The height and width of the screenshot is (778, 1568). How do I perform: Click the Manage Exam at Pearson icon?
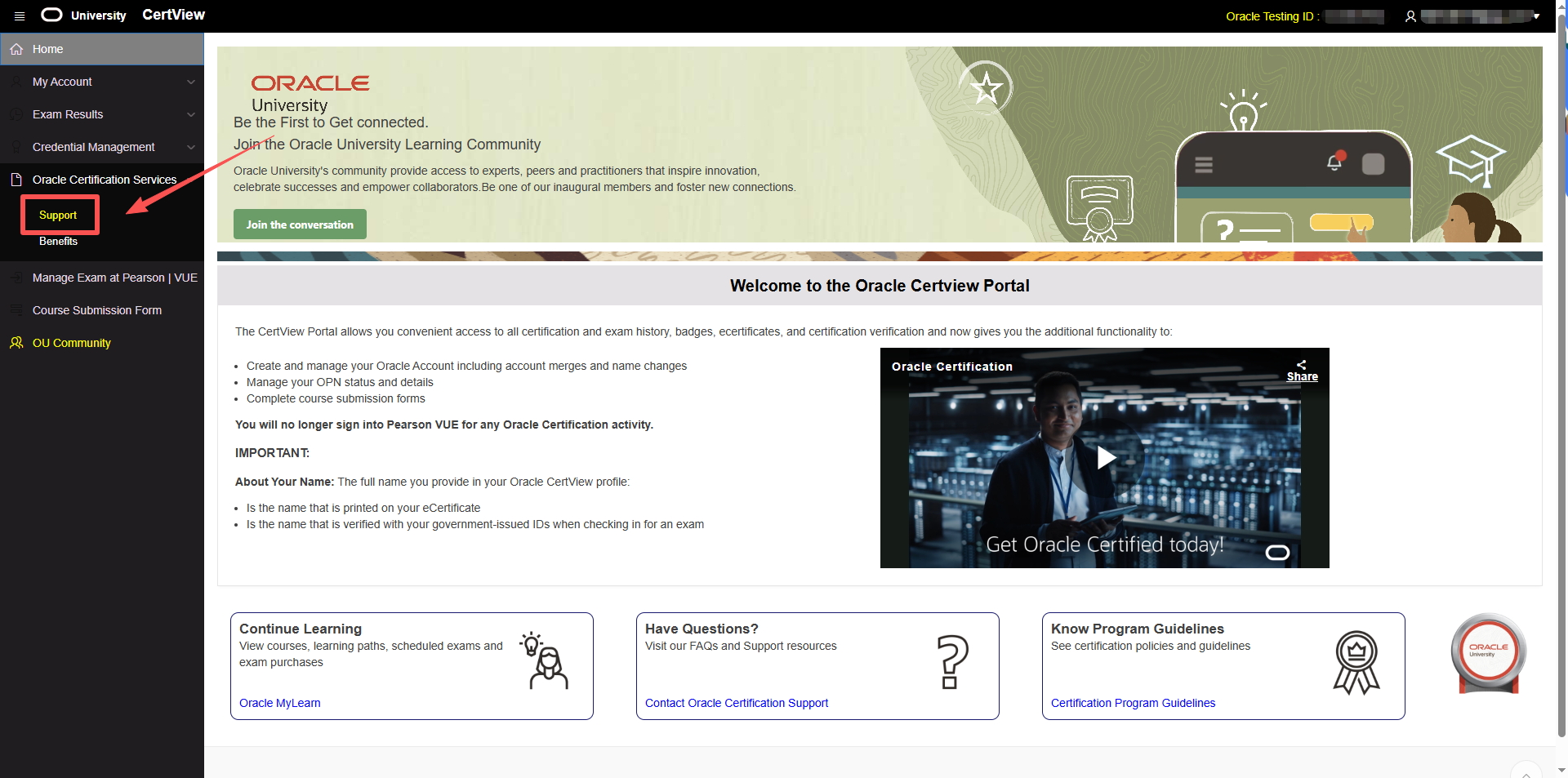click(x=16, y=278)
